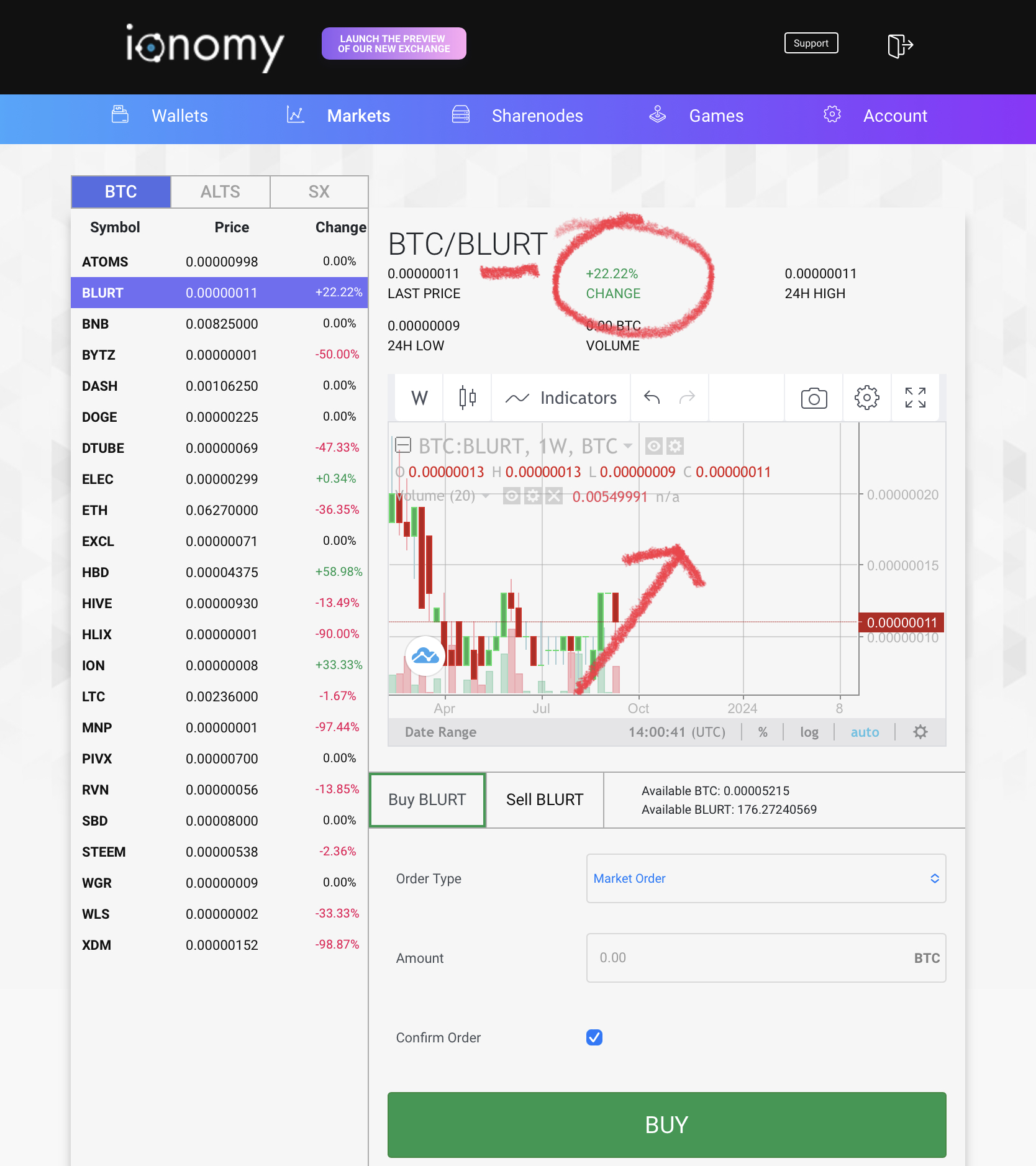Click the TradingView cloud logo on chart
The width and height of the screenshot is (1036, 1166).
pyautogui.click(x=425, y=655)
